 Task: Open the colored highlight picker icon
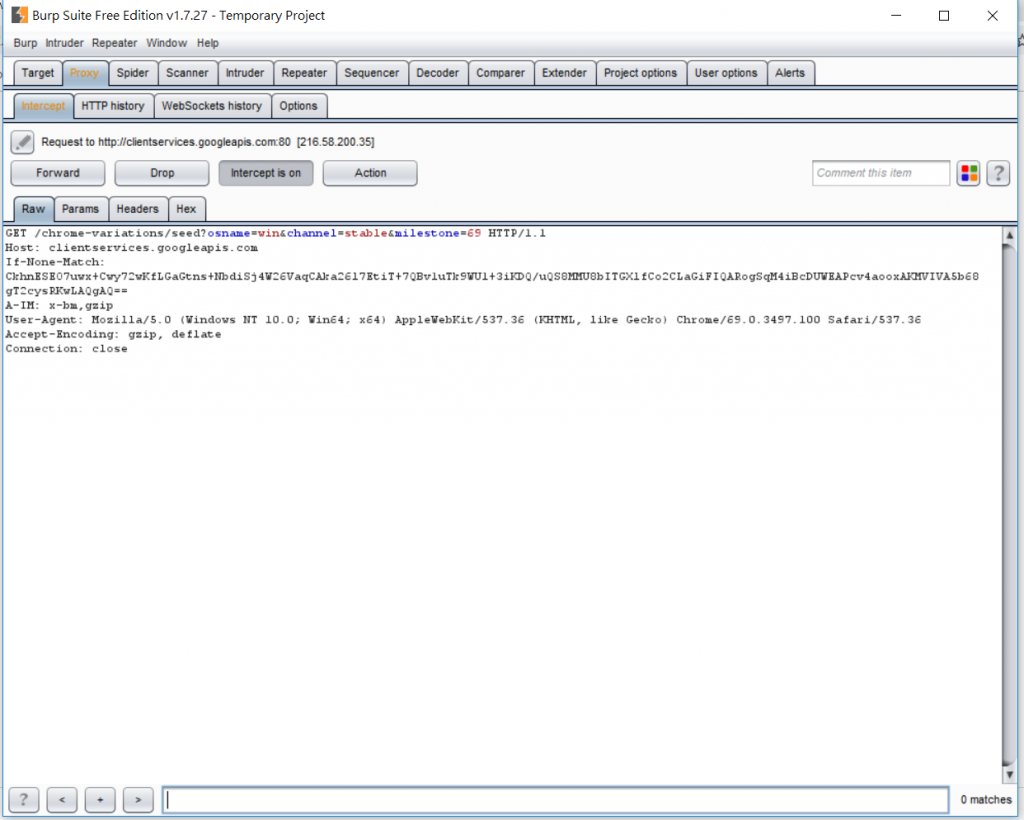point(968,173)
